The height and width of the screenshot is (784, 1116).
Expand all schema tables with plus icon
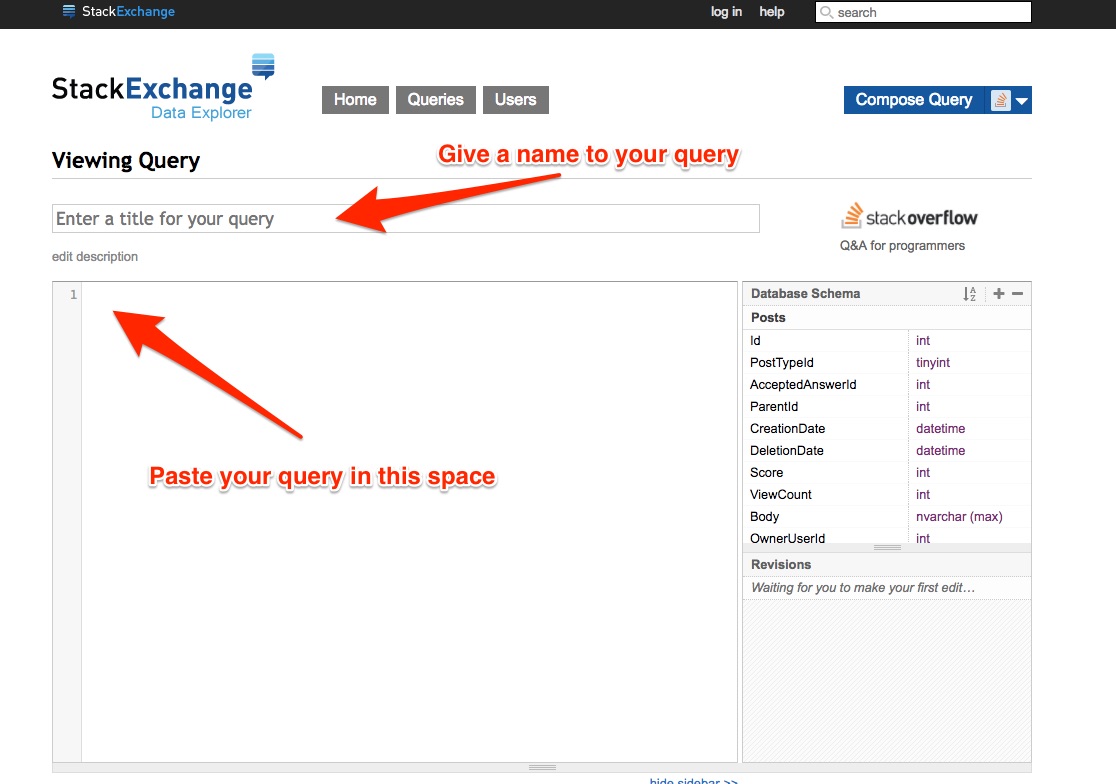click(x=999, y=293)
